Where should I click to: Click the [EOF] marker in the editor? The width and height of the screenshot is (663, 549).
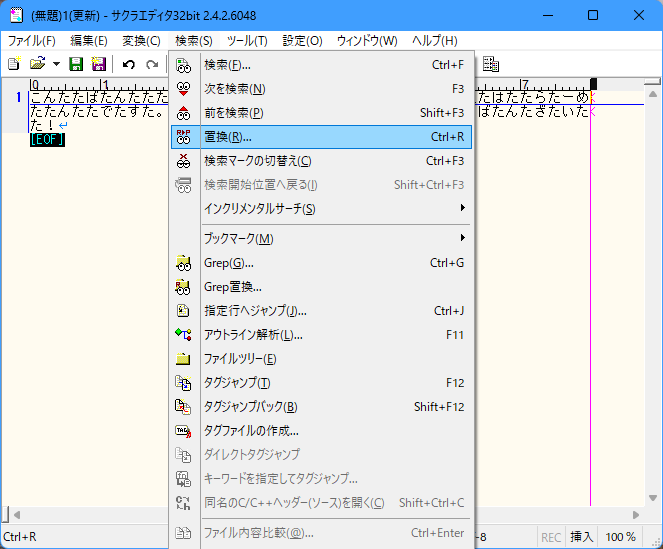tap(47, 140)
